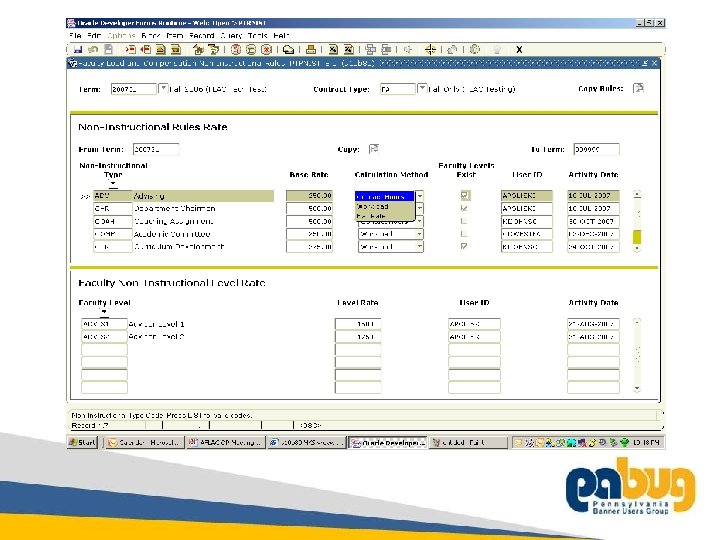The width and height of the screenshot is (720, 540).
Task: Open the File menu
Action: 75,35
